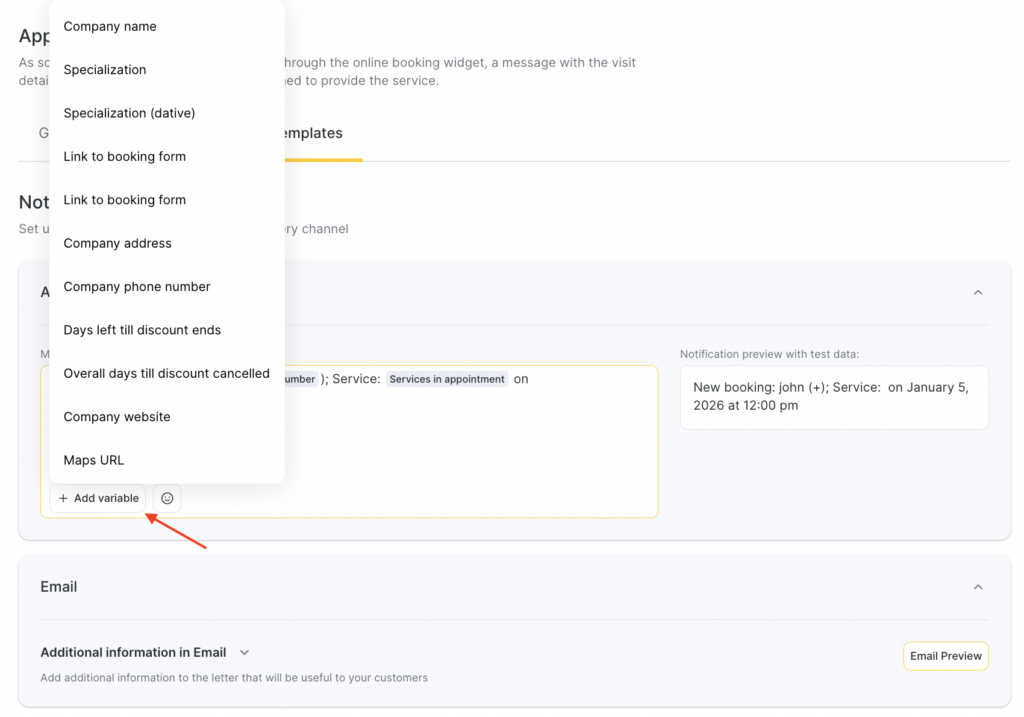This screenshot has height=717, width=1024.
Task: Insert the Company phone number variable
Action: [x=137, y=287]
